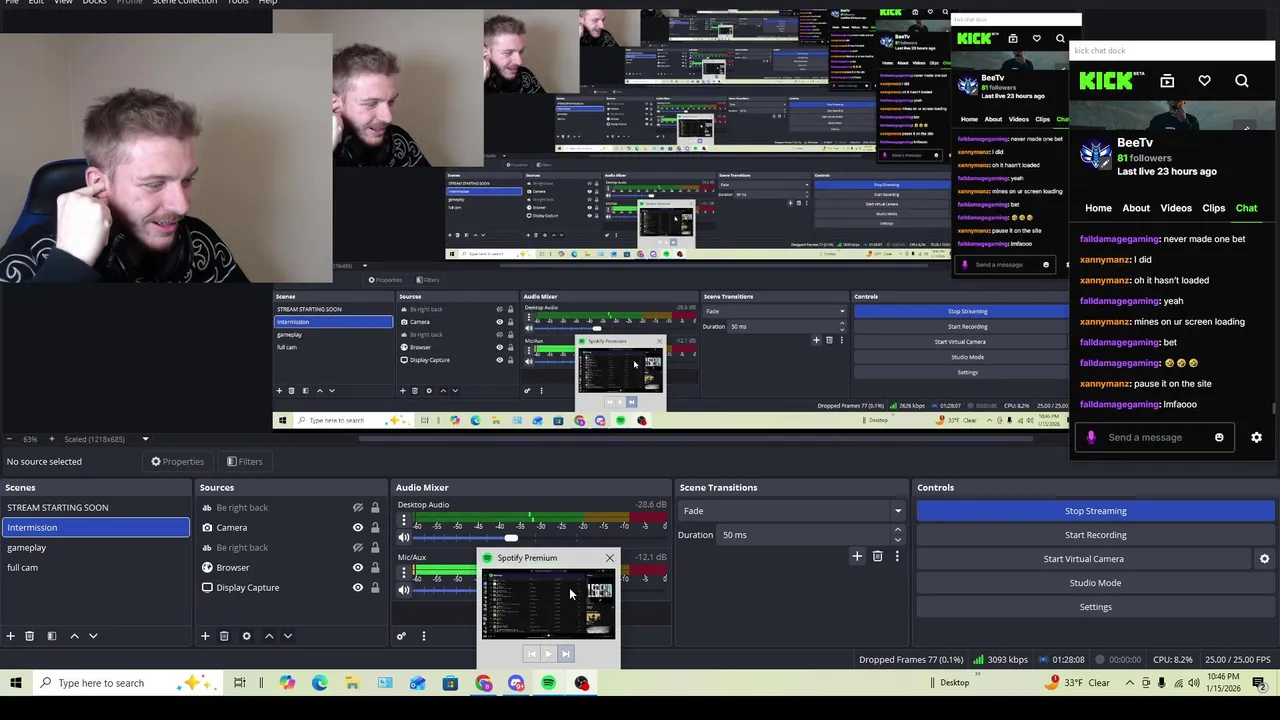1280x720 pixels.
Task: Open Kick chat settings gear
Action: coord(1256,437)
